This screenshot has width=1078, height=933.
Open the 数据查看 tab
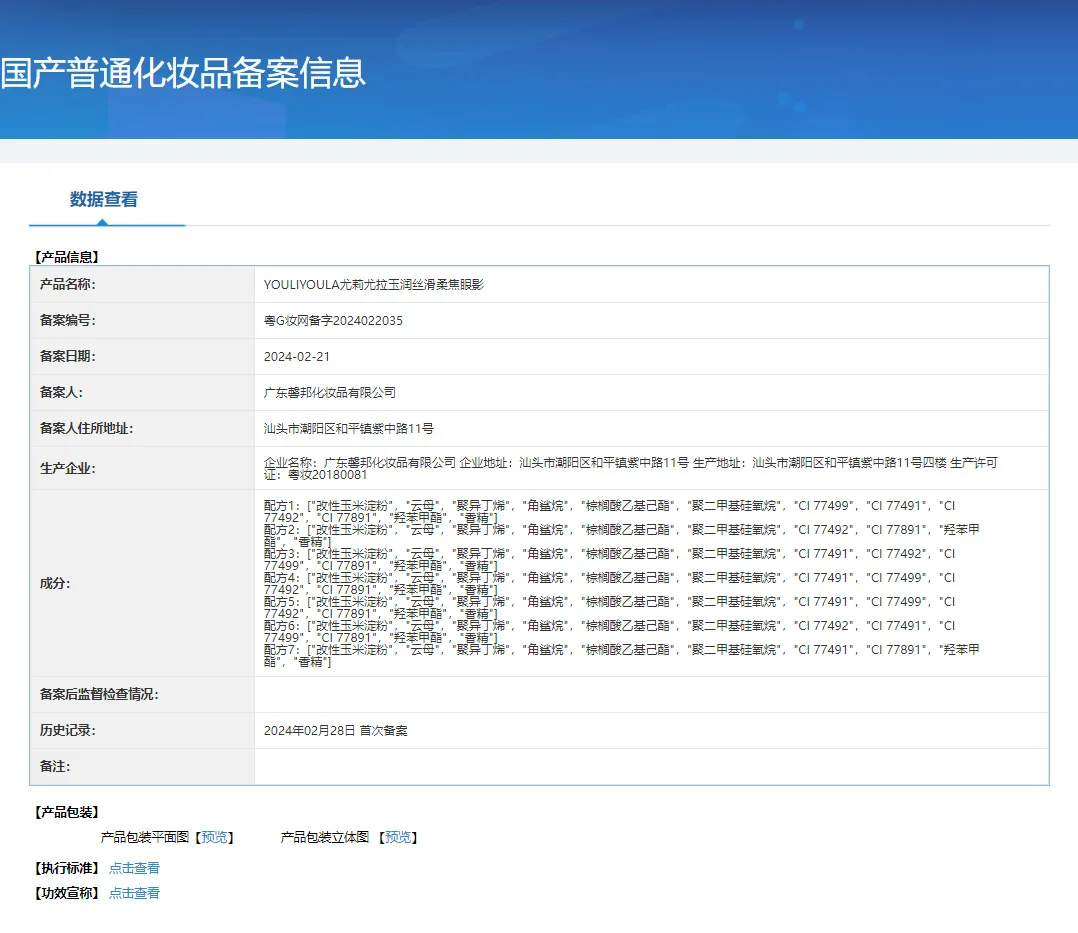coord(104,199)
